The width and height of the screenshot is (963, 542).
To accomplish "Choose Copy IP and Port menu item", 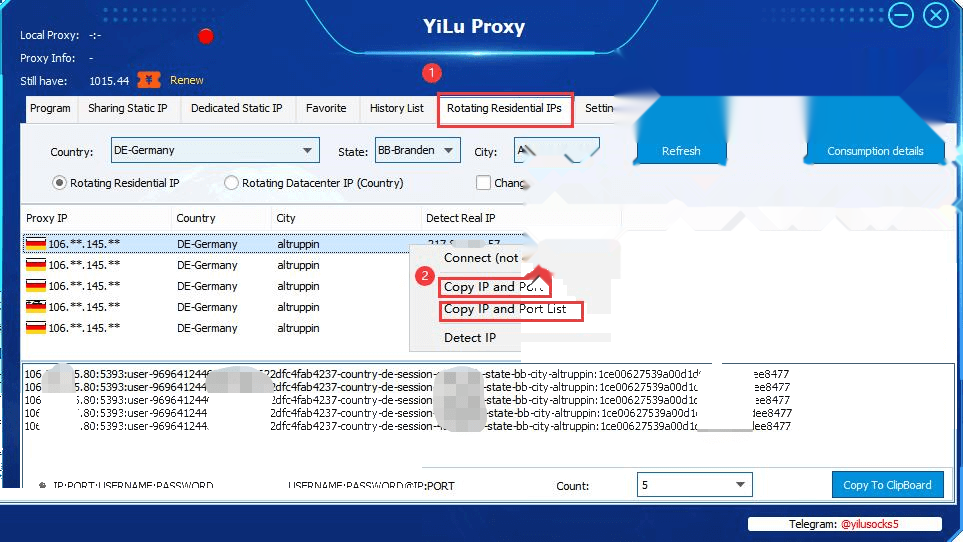I will point(494,287).
